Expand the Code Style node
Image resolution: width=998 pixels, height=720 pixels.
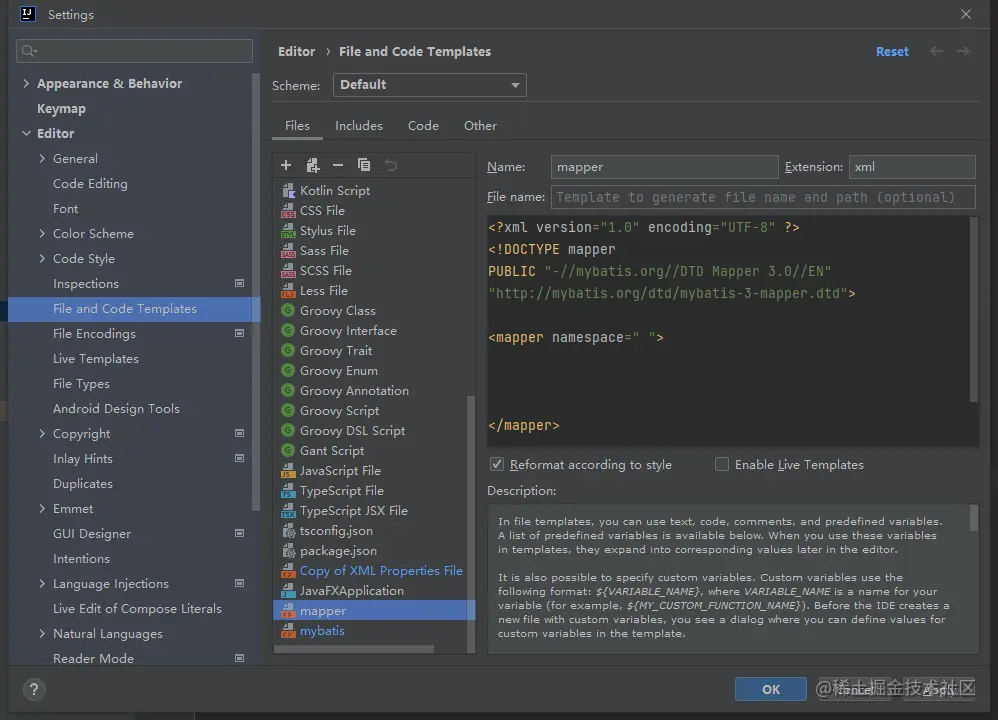[42, 259]
